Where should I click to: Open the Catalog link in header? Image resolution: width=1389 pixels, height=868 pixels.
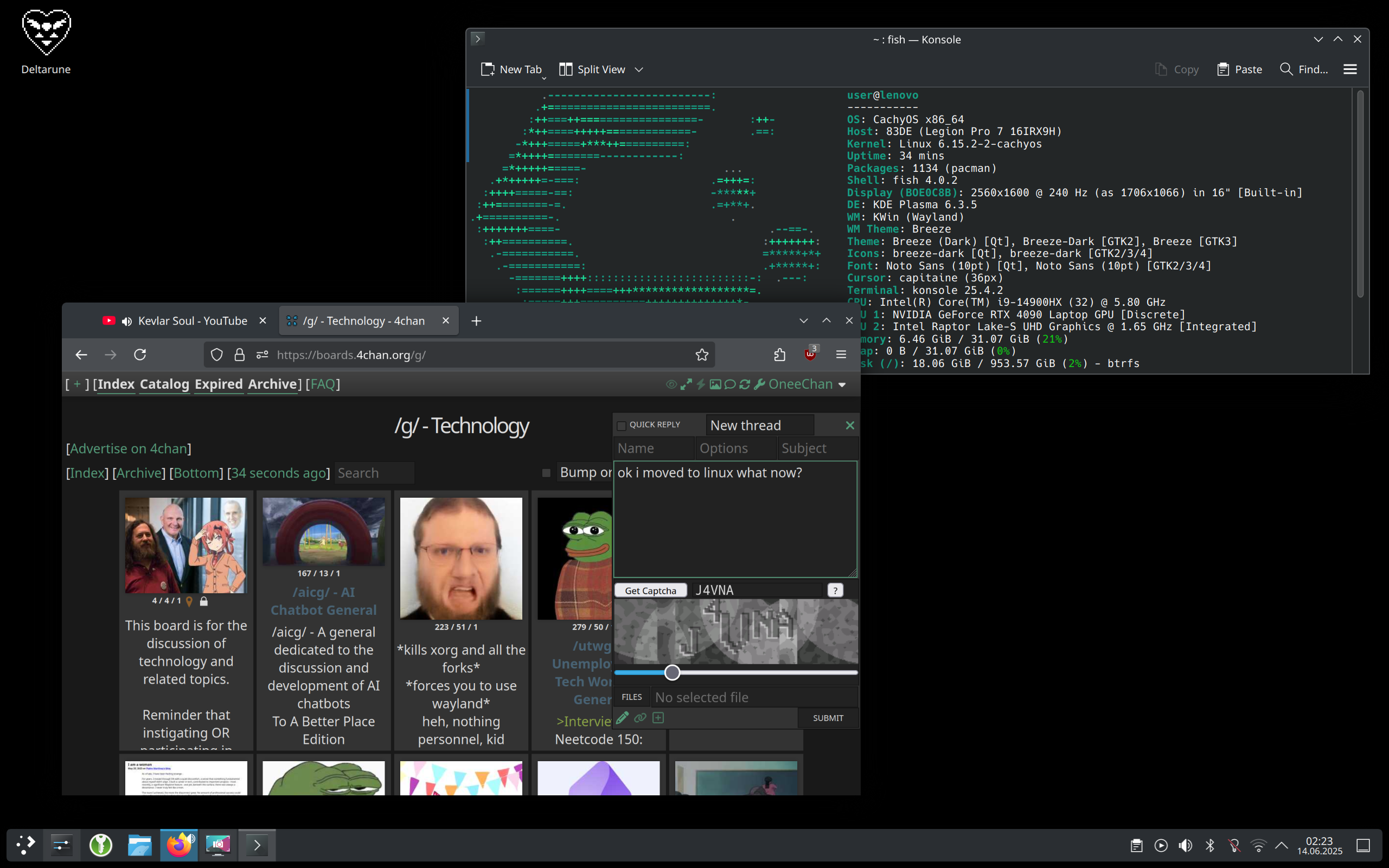pyautogui.click(x=164, y=384)
